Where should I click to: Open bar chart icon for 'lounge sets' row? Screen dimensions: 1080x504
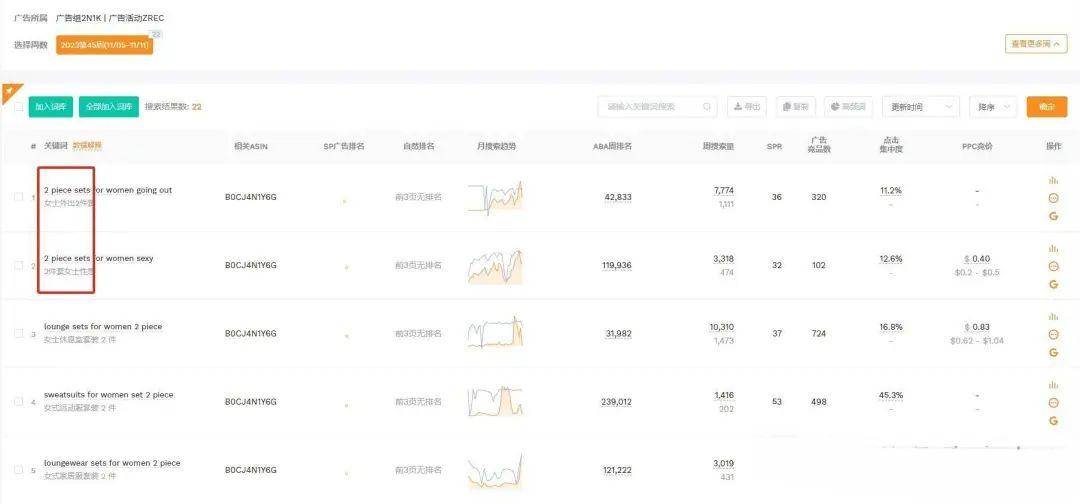1053,317
